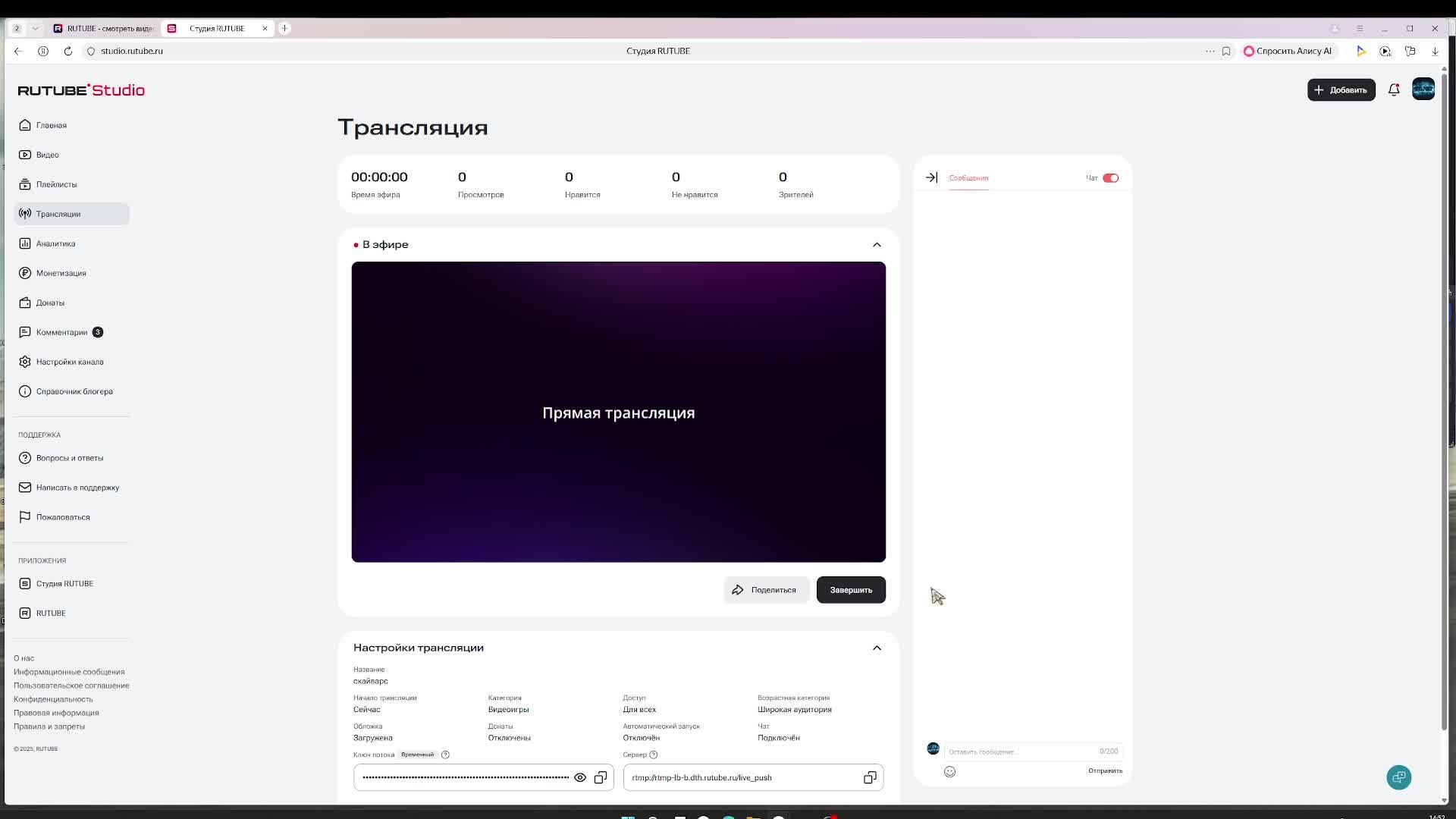Click the Поделиться button
This screenshot has height=819, width=1456.
point(765,590)
